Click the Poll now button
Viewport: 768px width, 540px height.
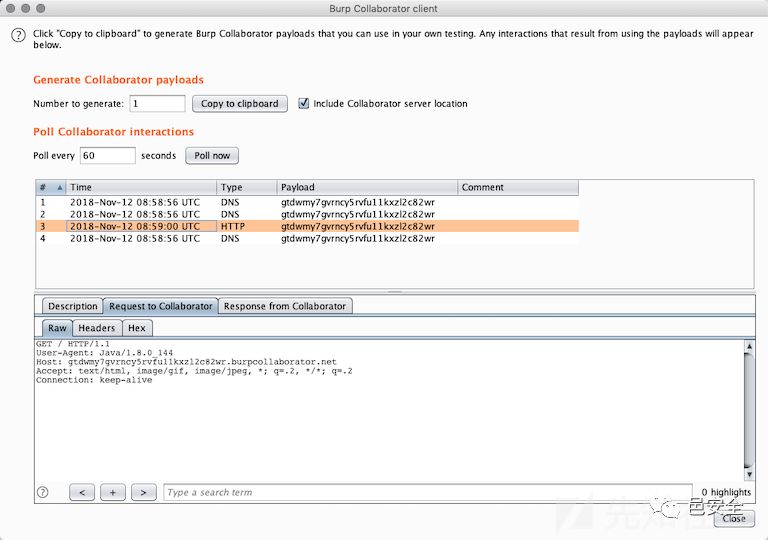[212, 155]
